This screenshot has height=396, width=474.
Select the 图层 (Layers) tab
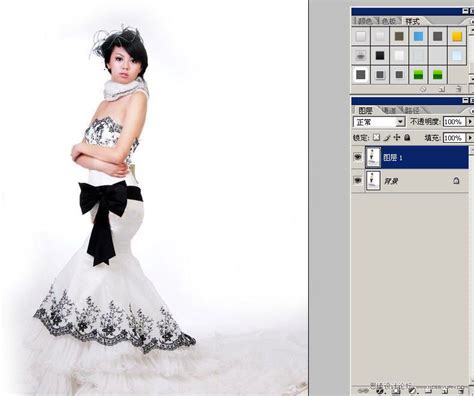[365, 110]
